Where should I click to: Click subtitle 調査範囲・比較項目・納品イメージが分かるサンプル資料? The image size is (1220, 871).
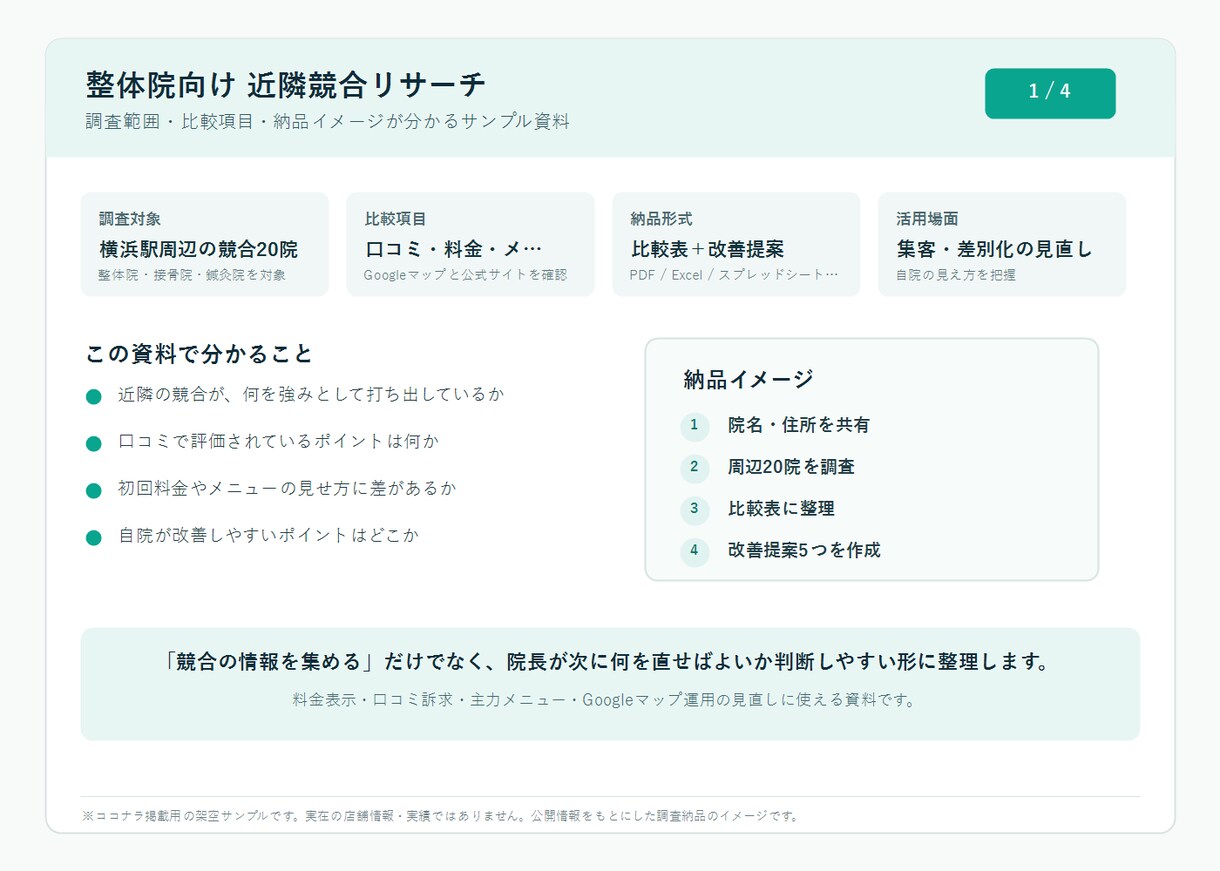pos(328,122)
